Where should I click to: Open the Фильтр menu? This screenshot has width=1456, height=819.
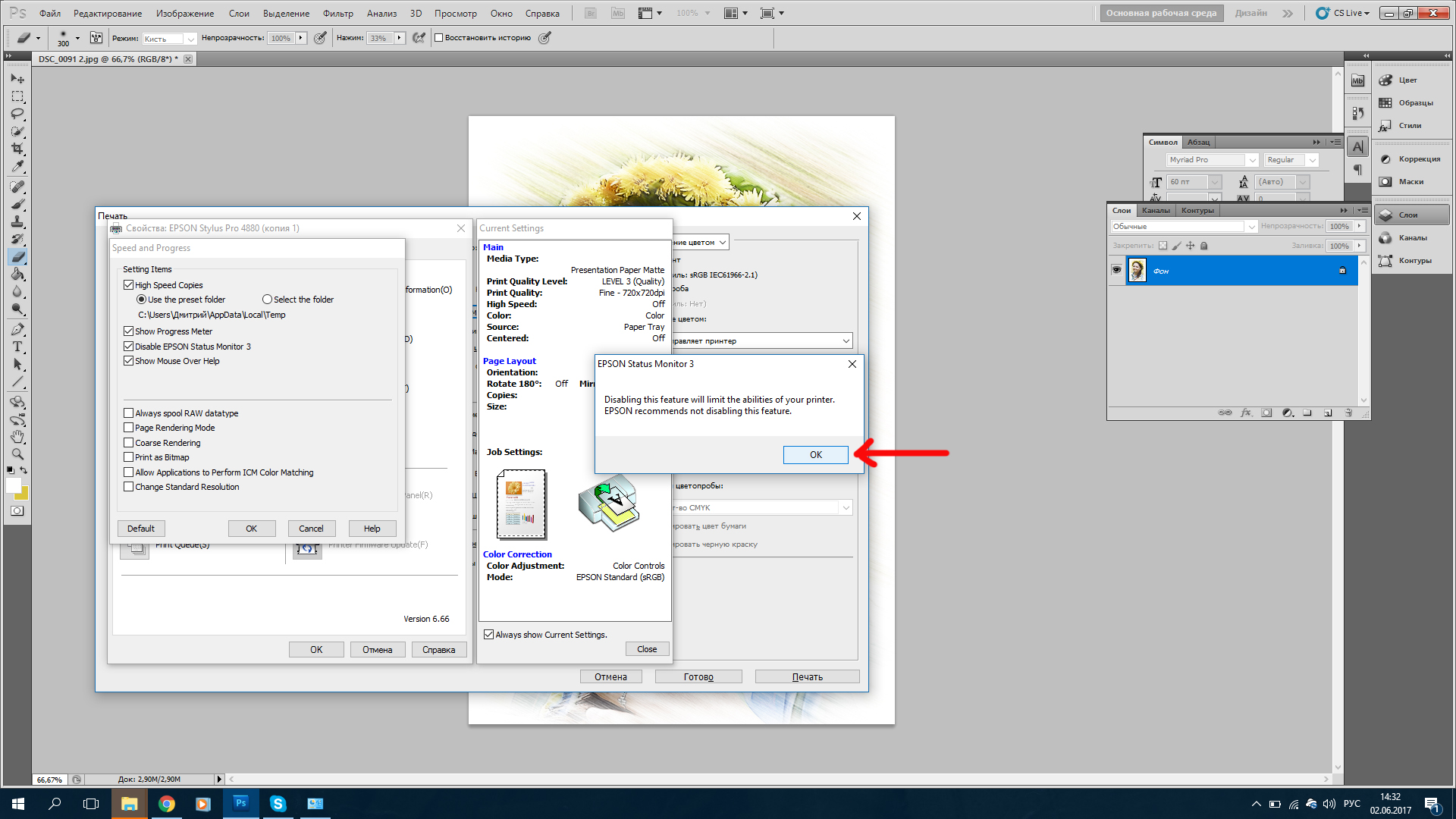pyautogui.click(x=338, y=14)
